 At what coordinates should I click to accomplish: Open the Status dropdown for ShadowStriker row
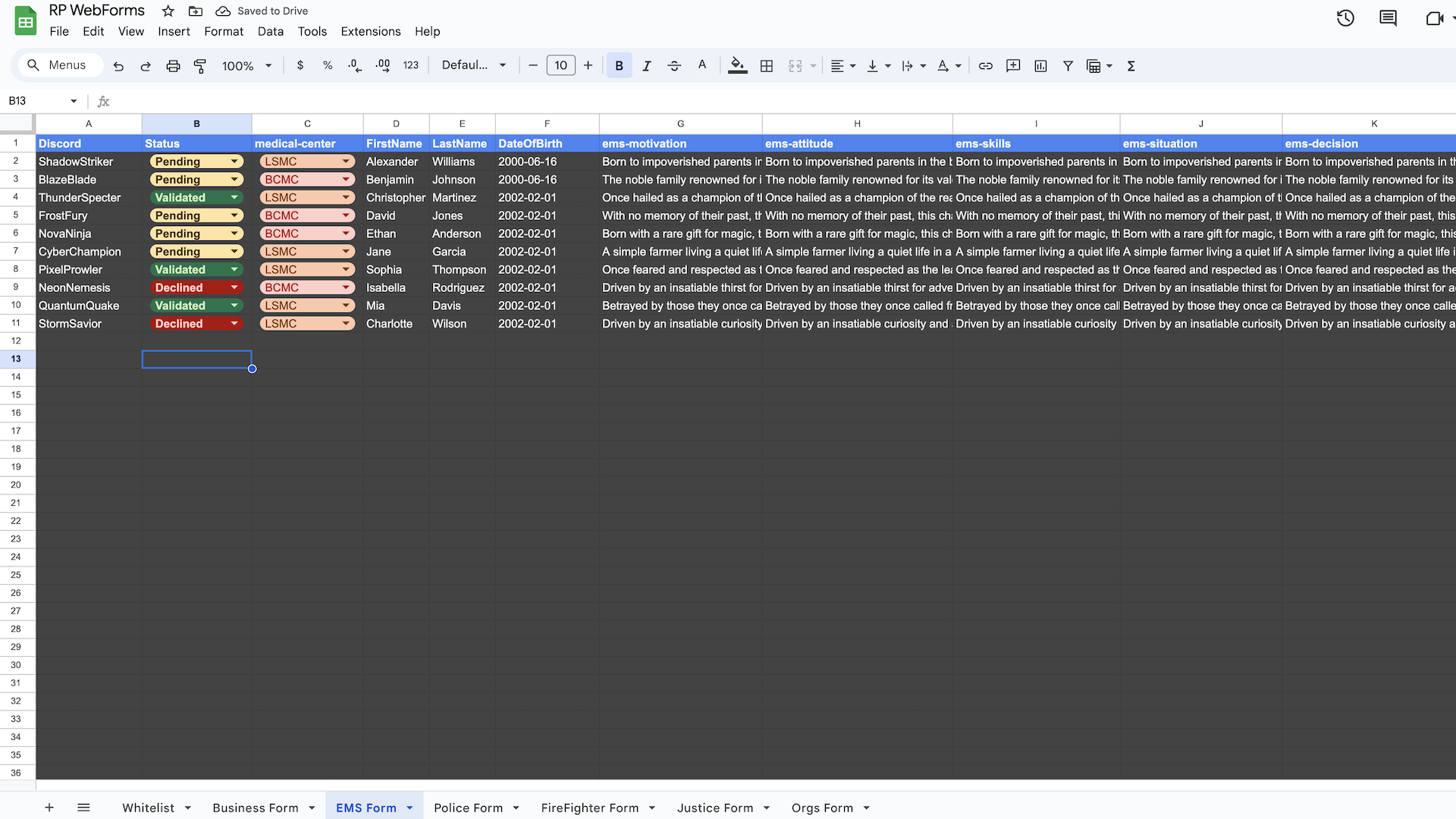tap(234, 162)
